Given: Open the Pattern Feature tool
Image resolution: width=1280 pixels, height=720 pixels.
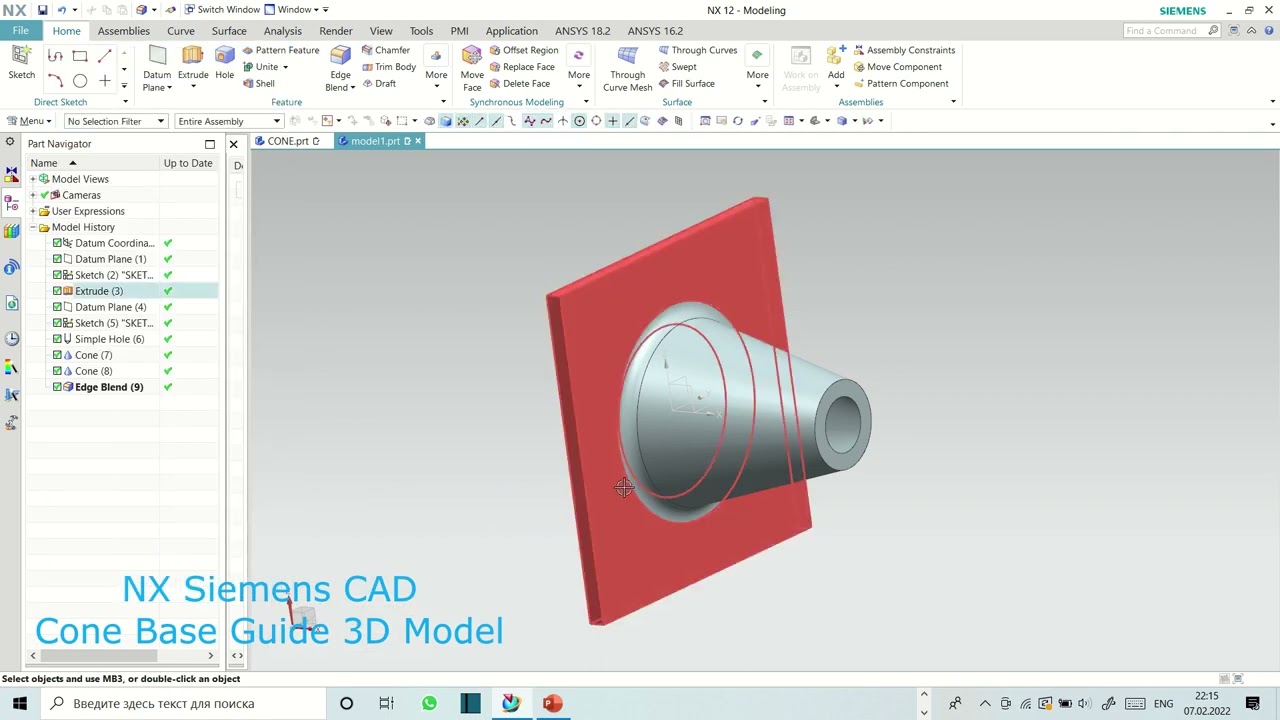Looking at the screenshot, I should [x=281, y=50].
